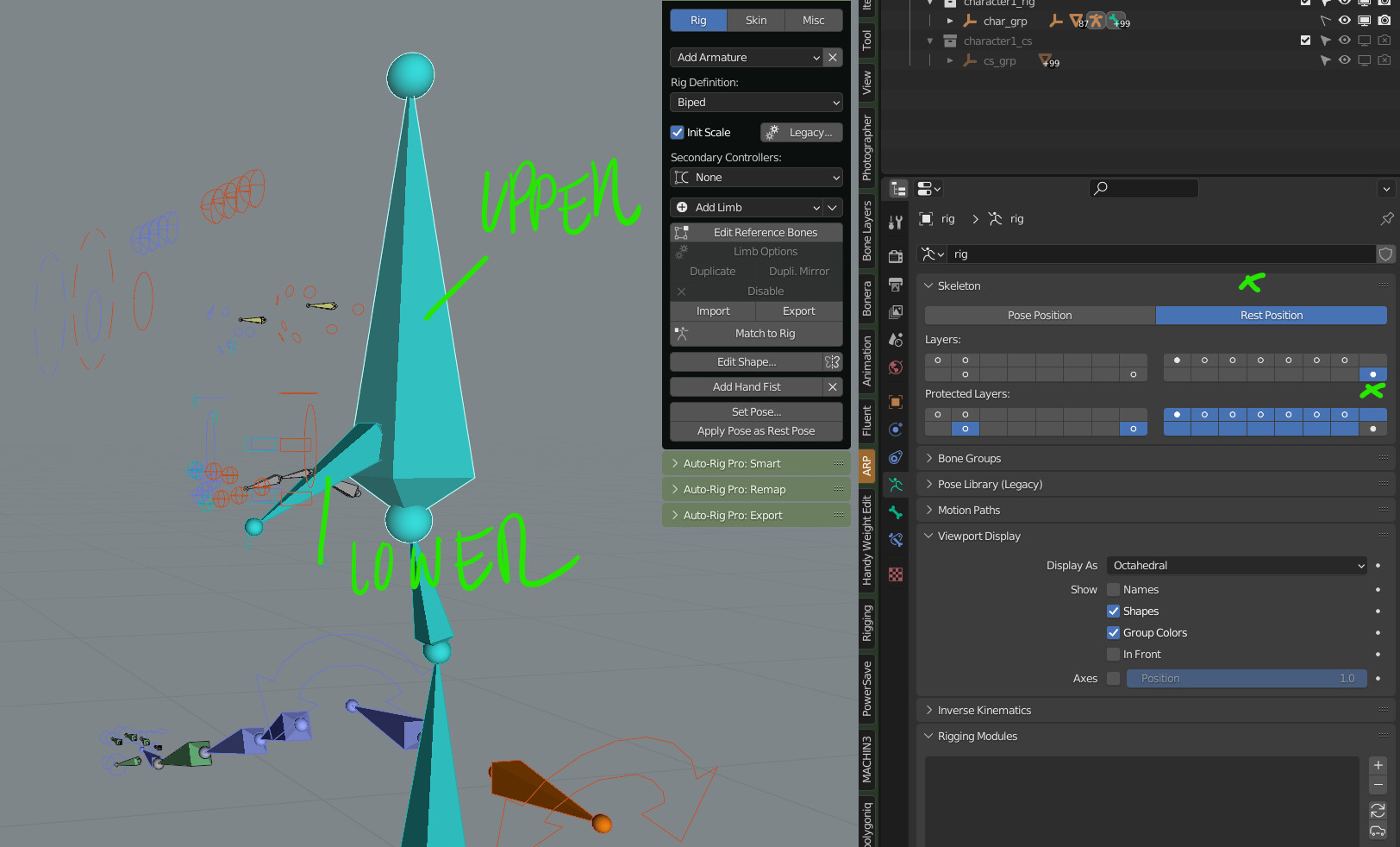Viewport: 1400px width, 847px height.
Task: Click the Match to Rig button
Action: point(756,334)
